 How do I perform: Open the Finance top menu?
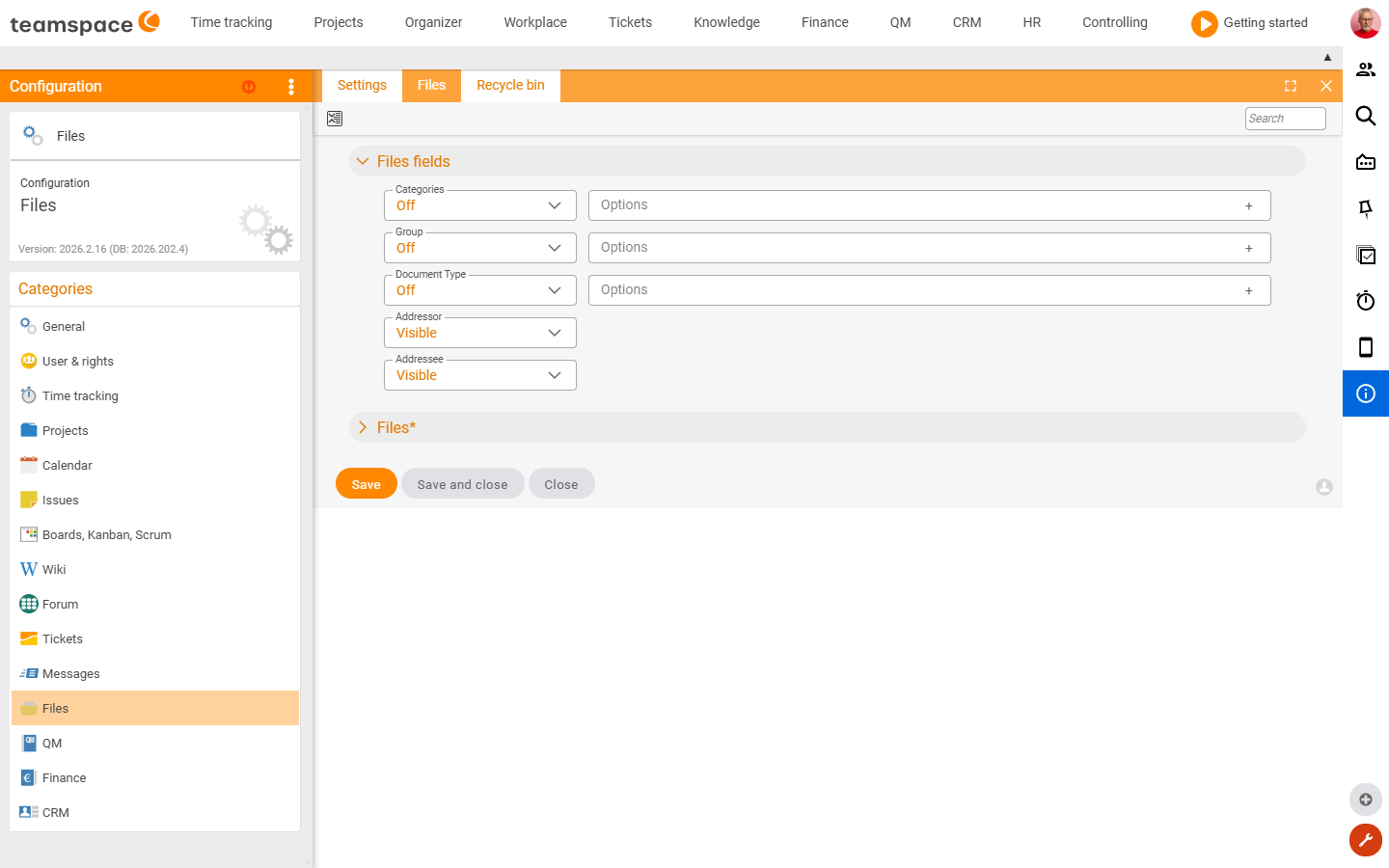pos(825,22)
